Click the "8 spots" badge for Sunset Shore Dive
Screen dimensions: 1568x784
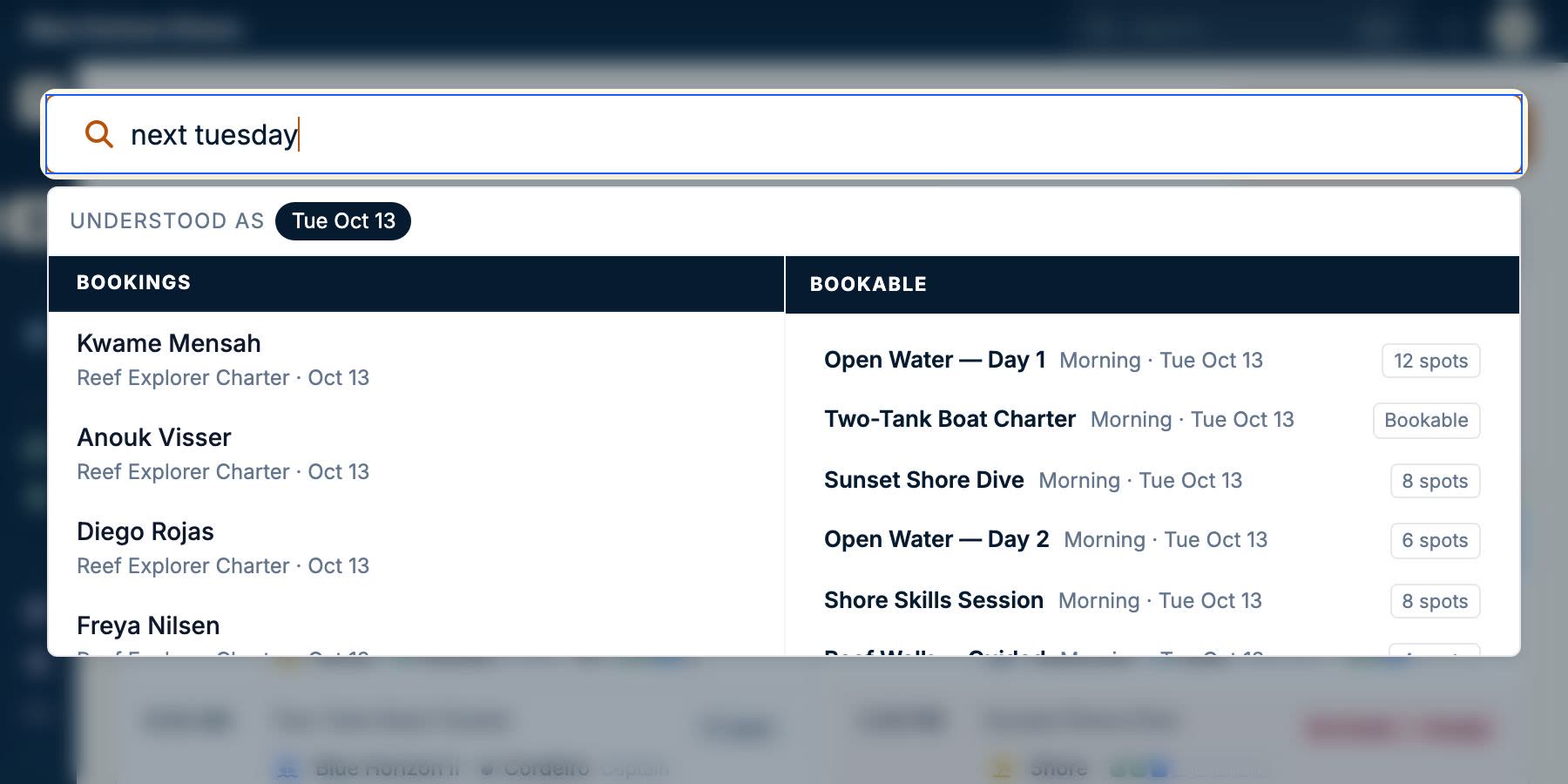(1435, 481)
